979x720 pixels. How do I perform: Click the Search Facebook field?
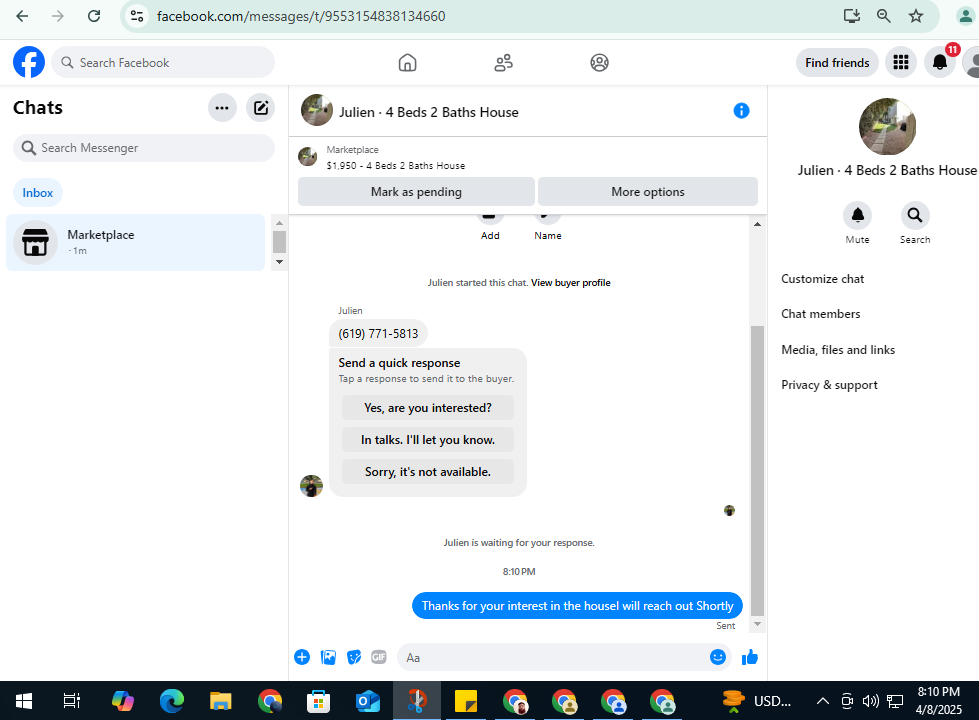[x=163, y=62]
